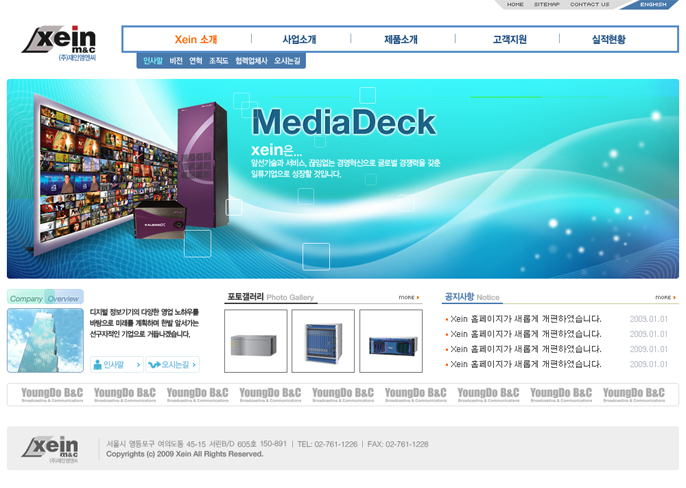Open the third Xein 홈페이지 notice entry
The height and width of the screenshot is (488, 686).
[x=526, y=349]
